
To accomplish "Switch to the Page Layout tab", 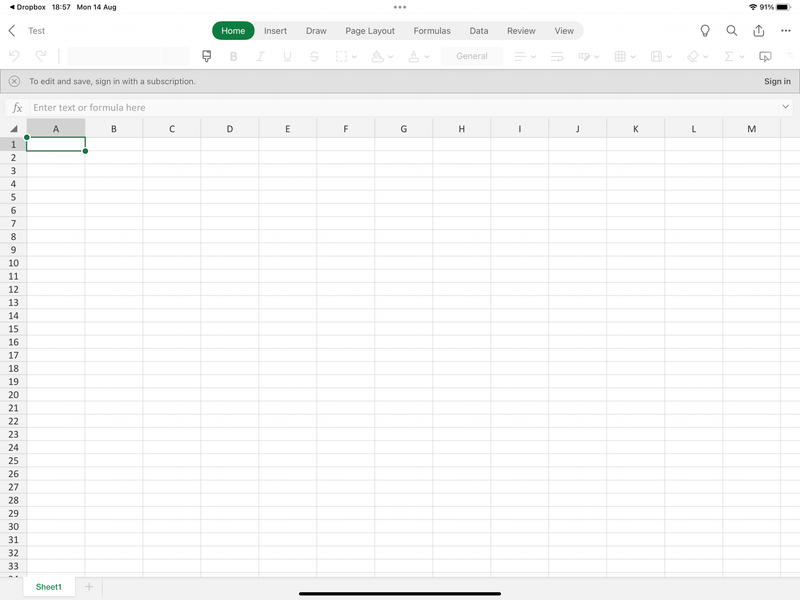I will tap(370, 31).
